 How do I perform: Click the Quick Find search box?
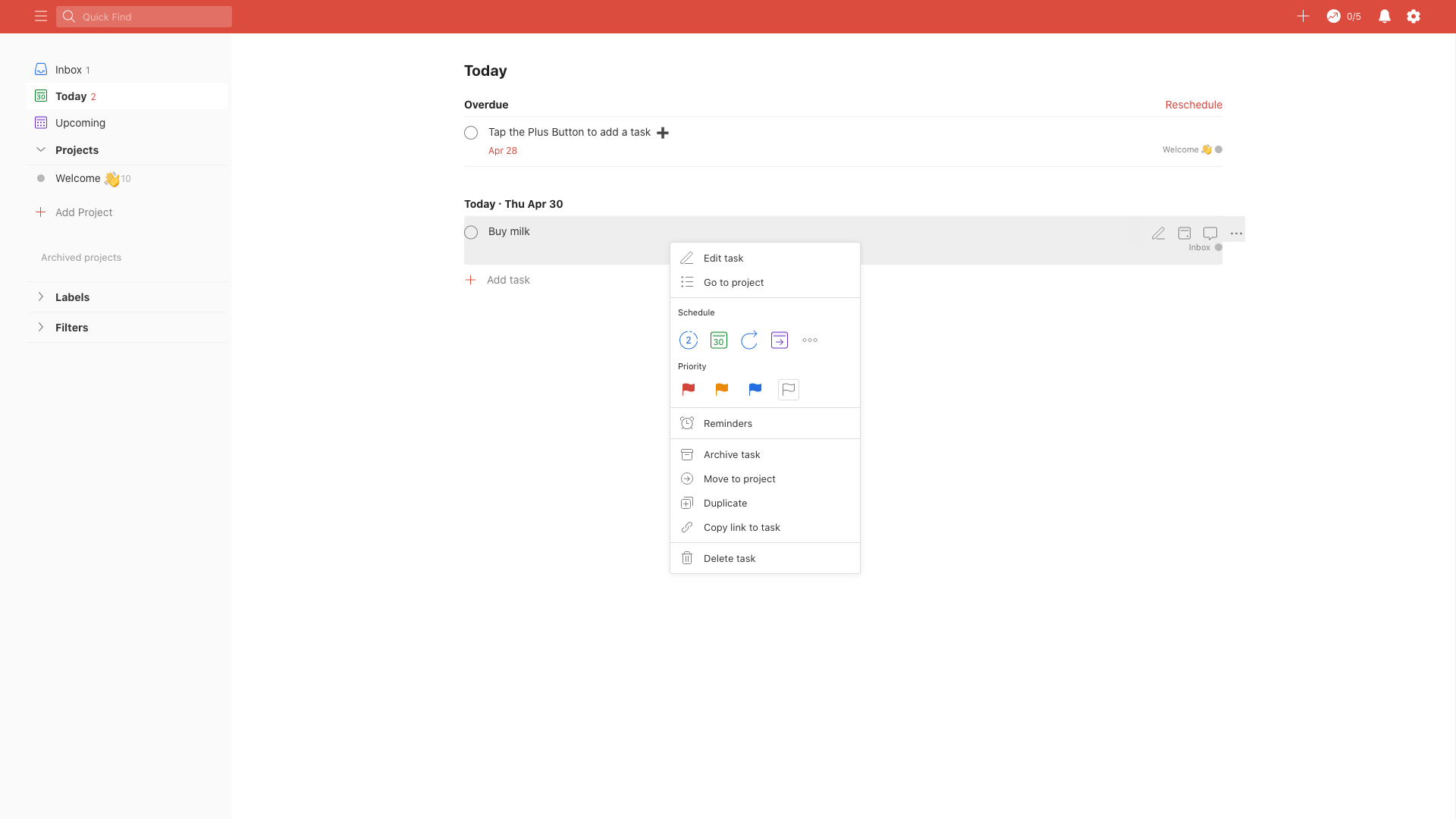pos(143,16)
